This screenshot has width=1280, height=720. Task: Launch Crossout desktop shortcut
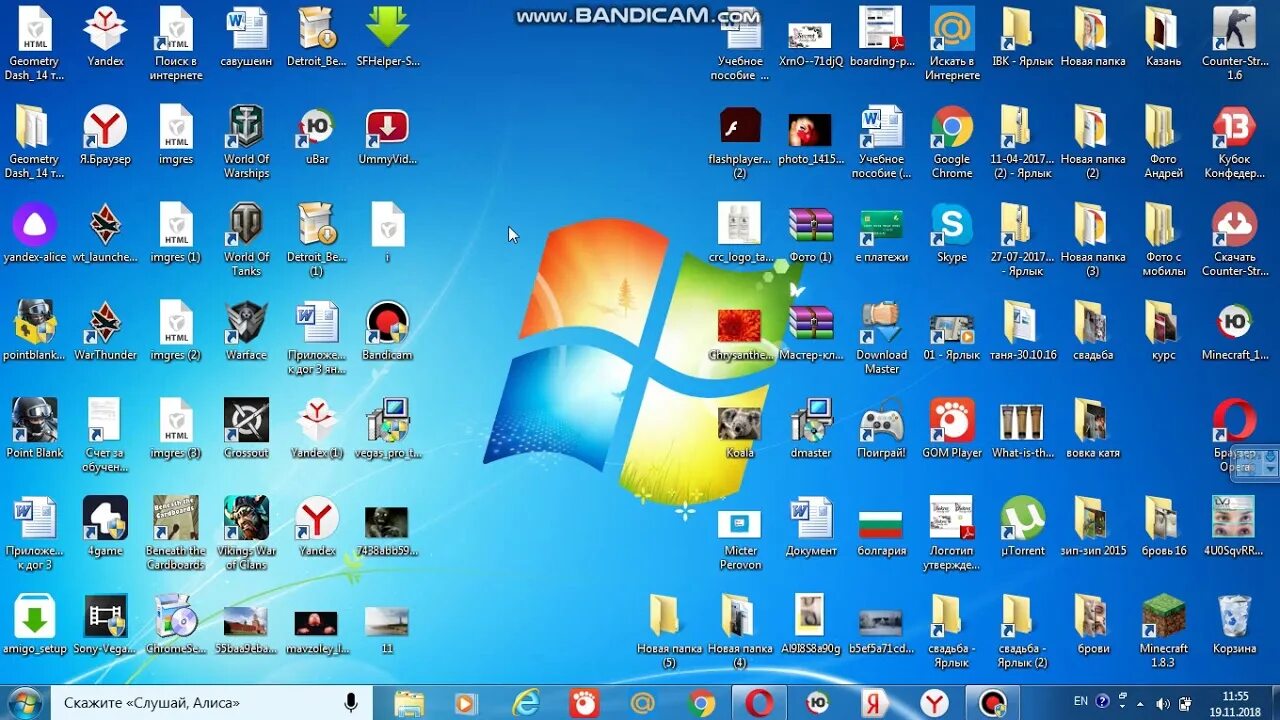(x=246, y=429)
